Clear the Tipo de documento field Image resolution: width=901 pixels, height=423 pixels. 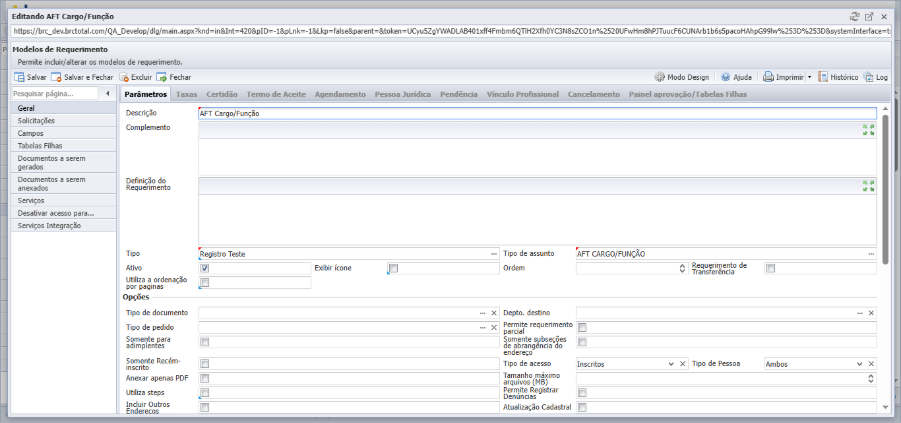point(494,313)
